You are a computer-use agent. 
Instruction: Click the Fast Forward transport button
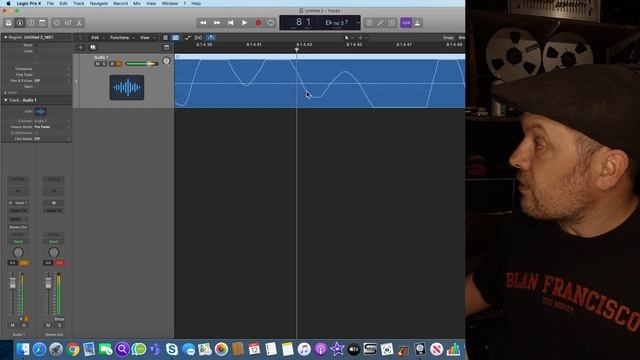[217, 23]
